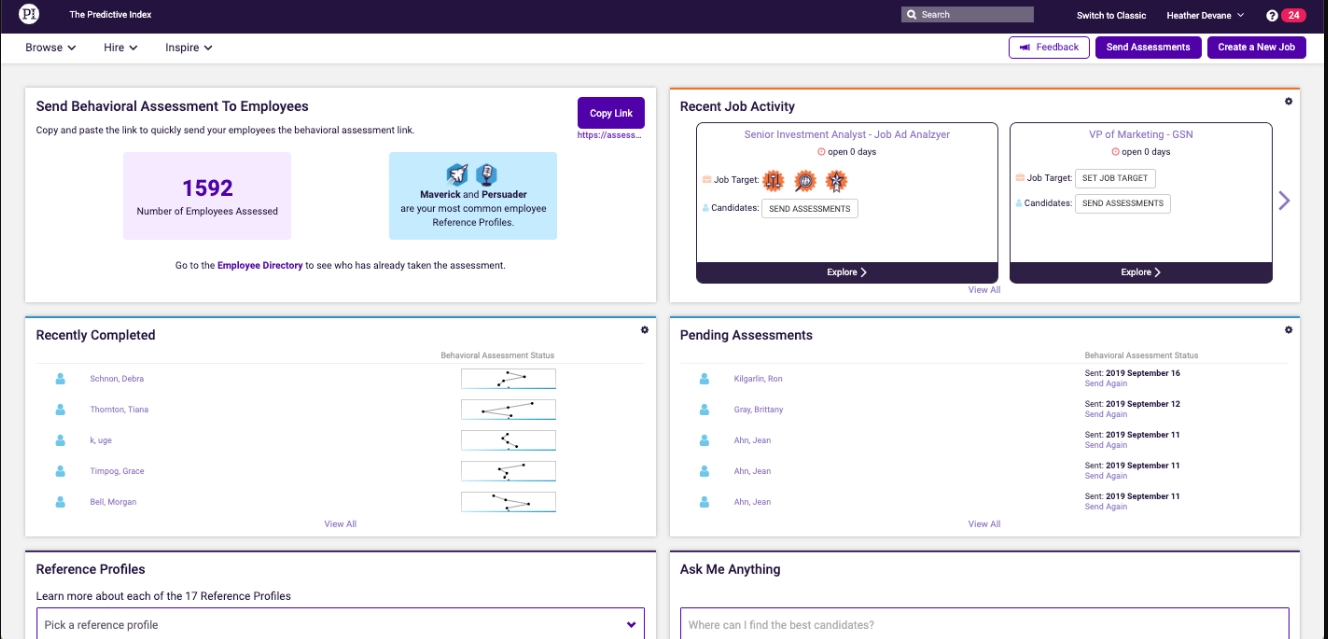Open Senior Investment Analyst - Job Ad Analzyer
Image resolution: width=1328 pixels, height=639 pixels.
847,134
